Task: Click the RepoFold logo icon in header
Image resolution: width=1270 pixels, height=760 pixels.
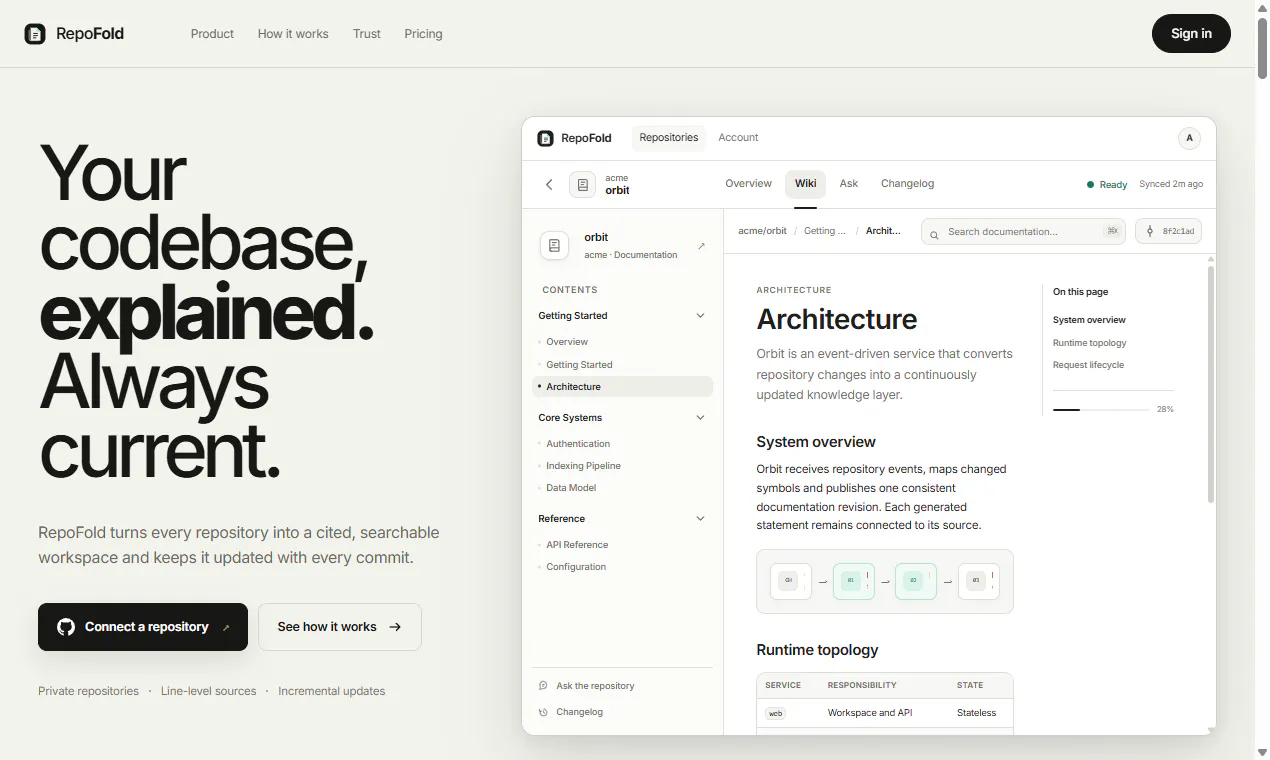Action: (35, 34)
